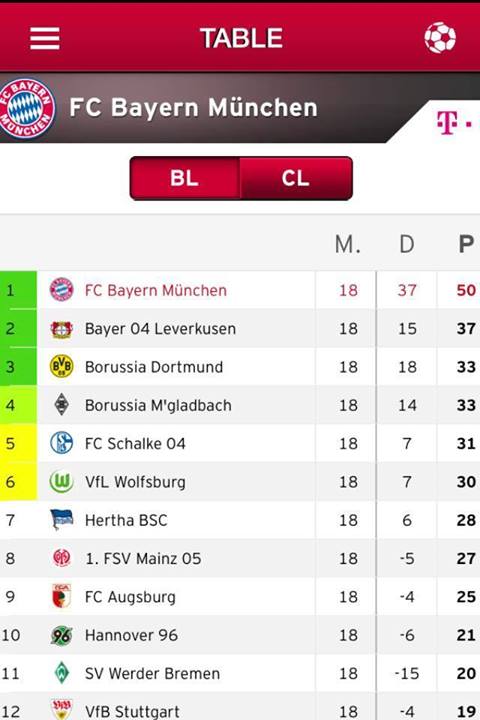The height and width of the screenshot is (720, 480).
Task: Switch to the BL table tab
Action: pos(185,178)
